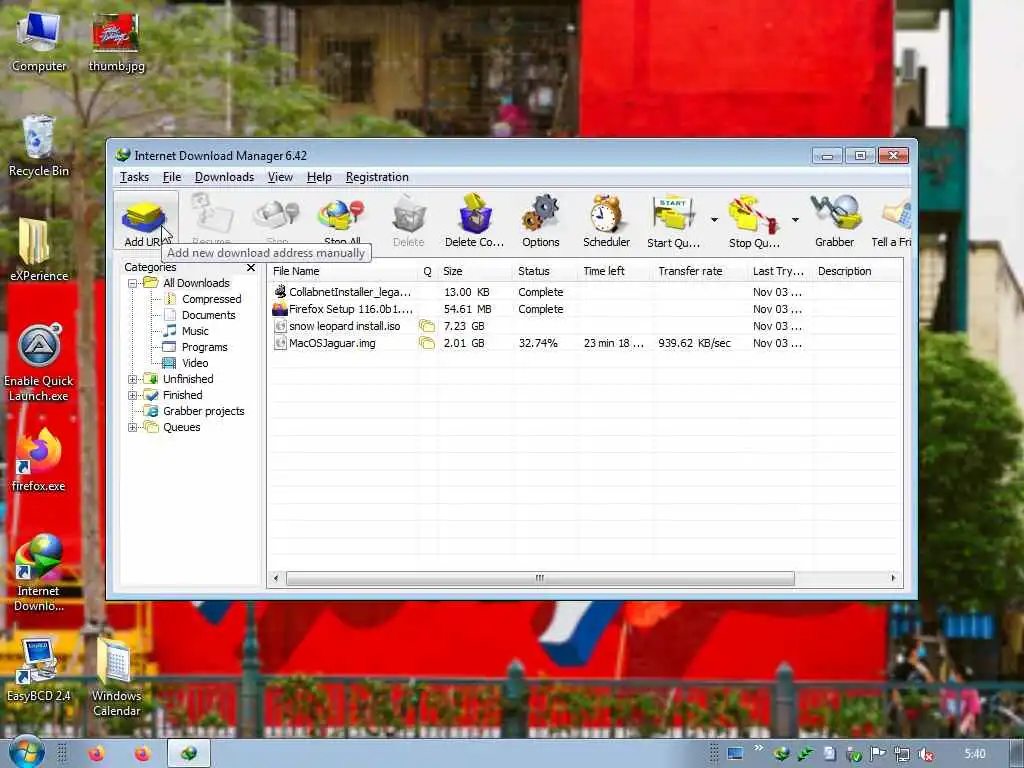Click the first Firefox taskbar icon
Viewport: 1024px width, 768px height.
coord(97,753)
